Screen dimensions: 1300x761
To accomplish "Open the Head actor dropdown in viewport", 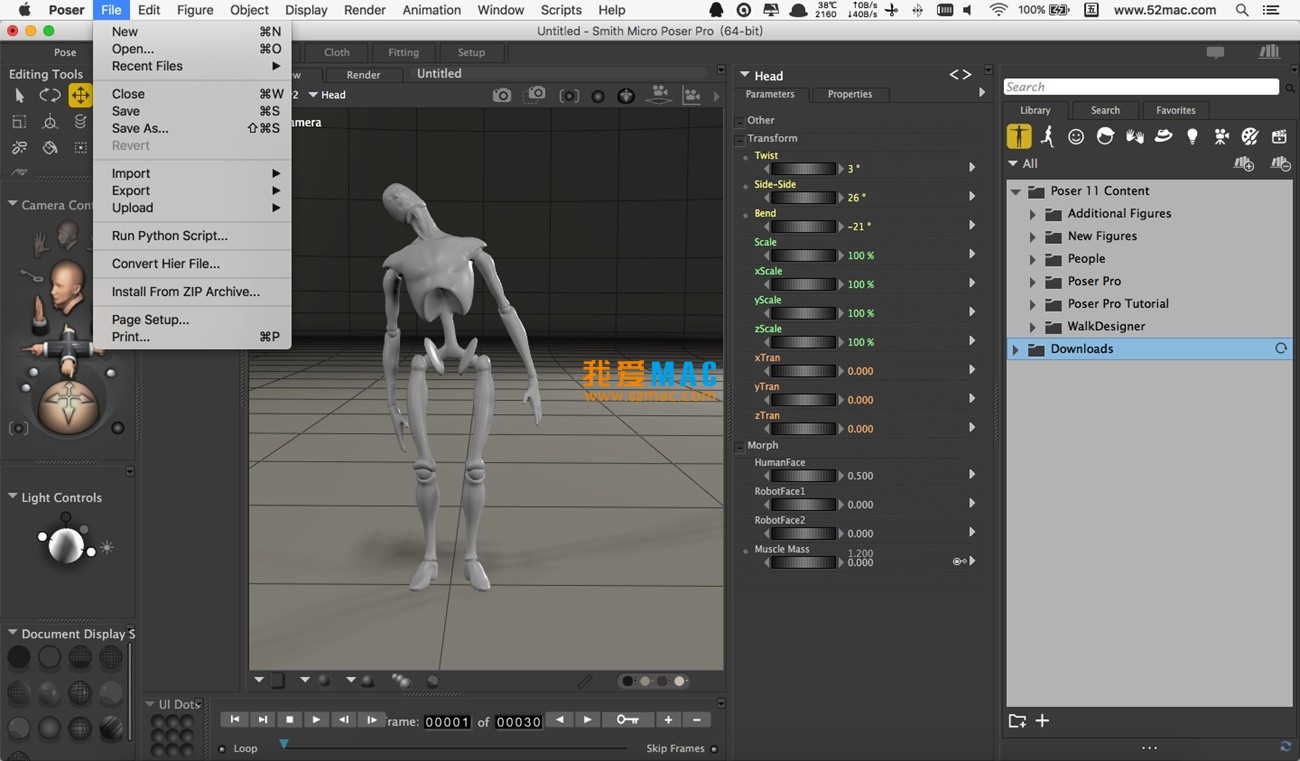I will tap(327, 95).
